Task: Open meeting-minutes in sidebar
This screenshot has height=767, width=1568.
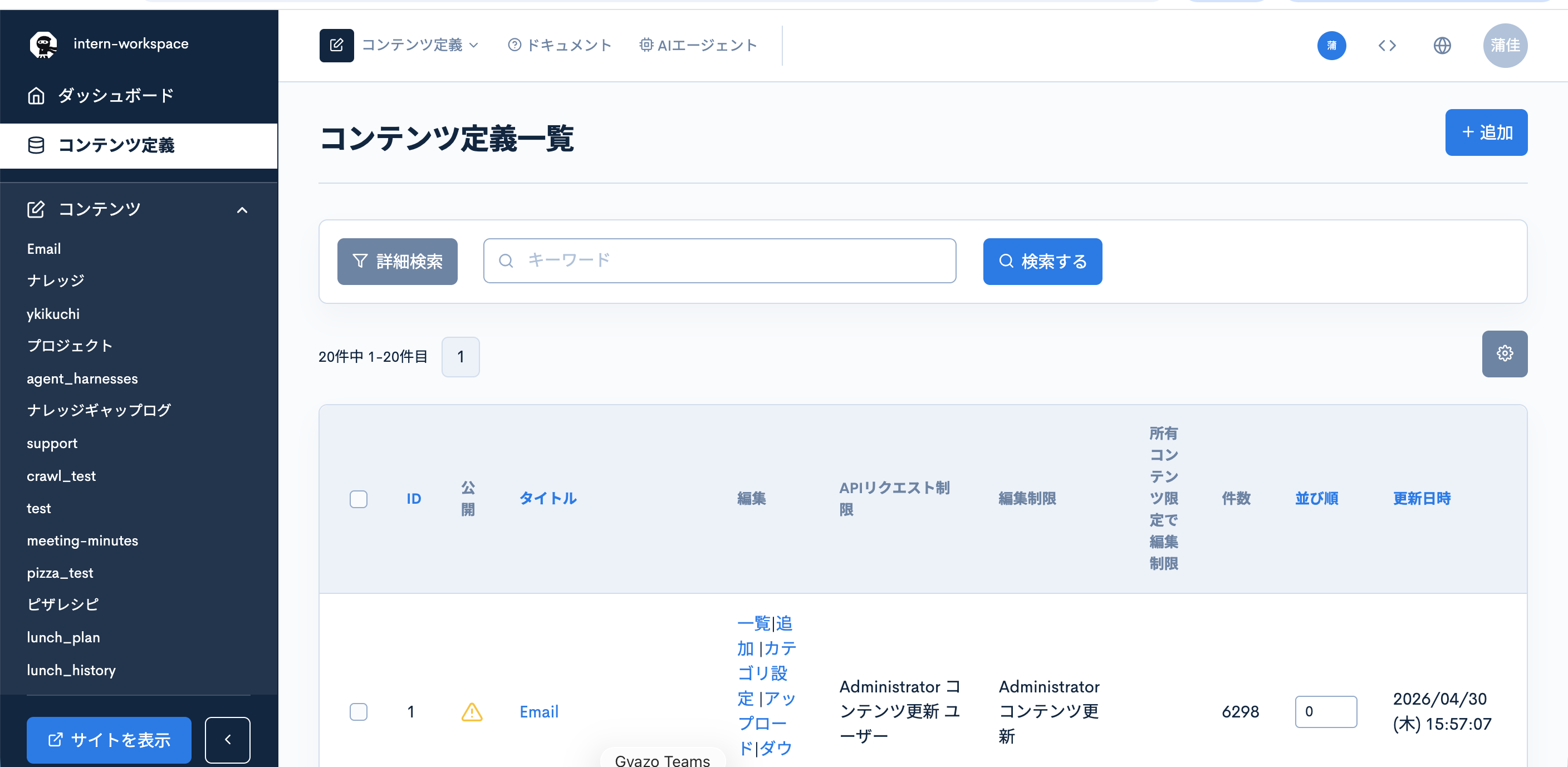Action: pyautogui.click(x=82, y=540)
